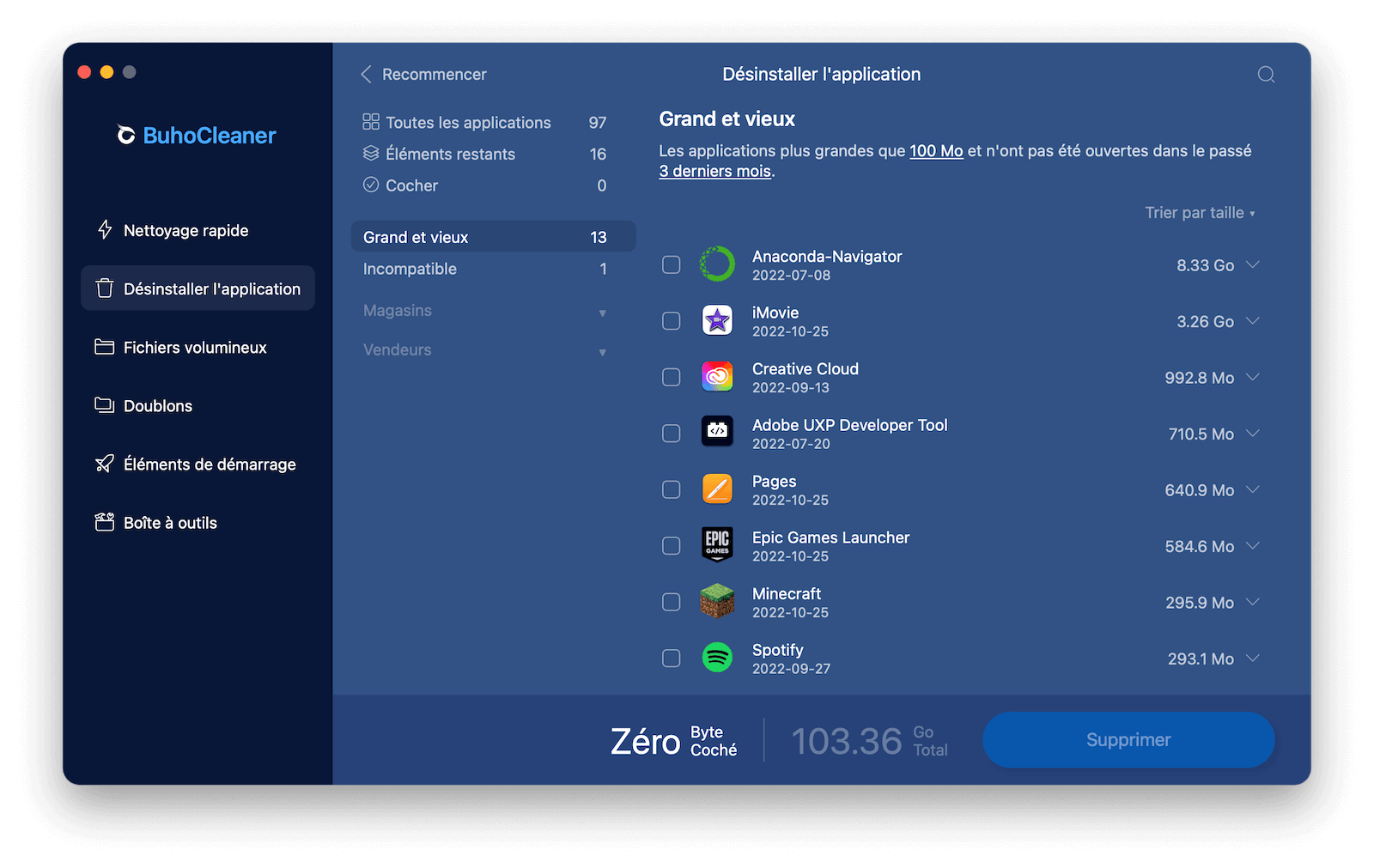Click the back chevron next to Recommencer

(366, 75)
